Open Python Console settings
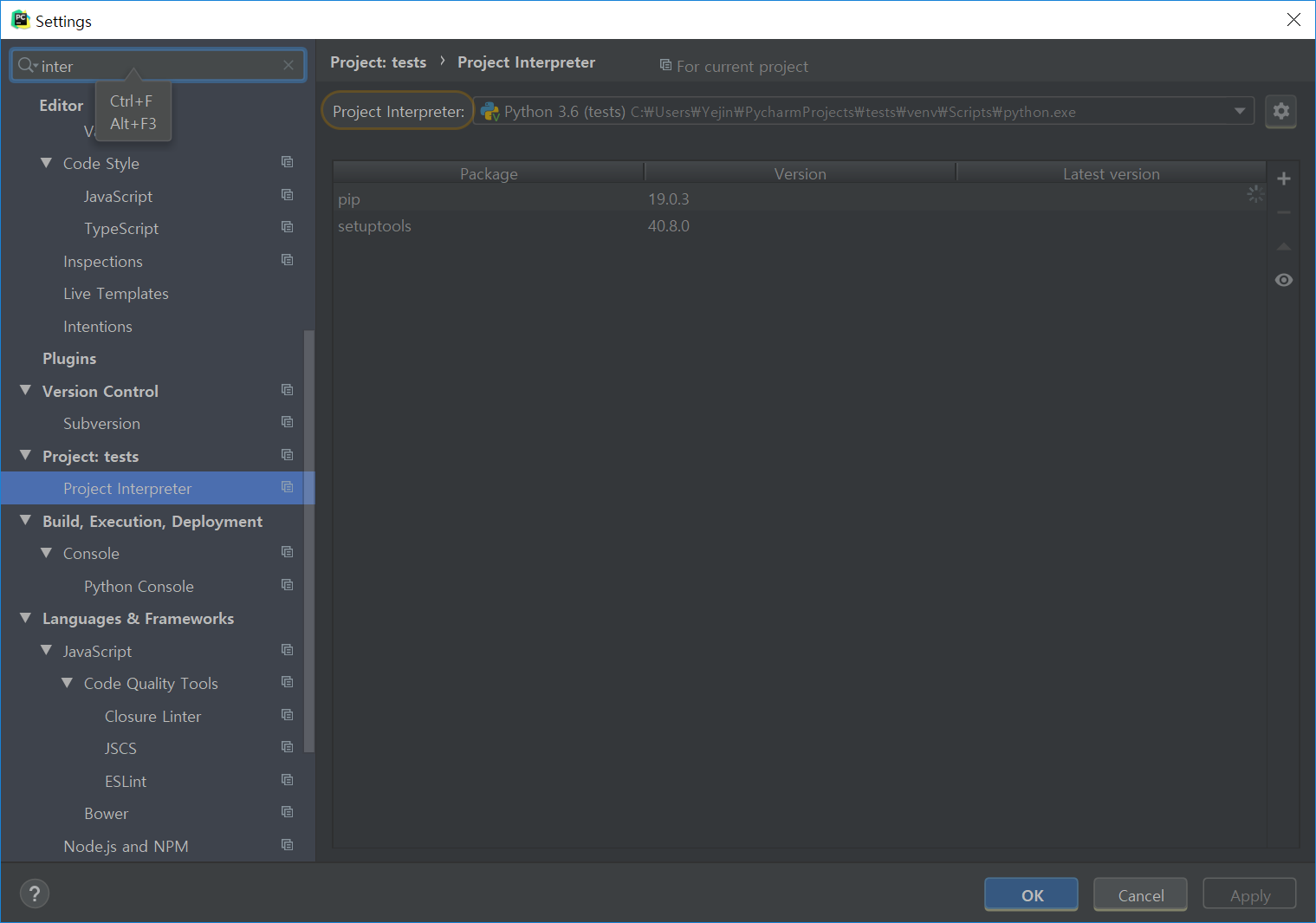1316x923 pixels. [x=139, y=587]
